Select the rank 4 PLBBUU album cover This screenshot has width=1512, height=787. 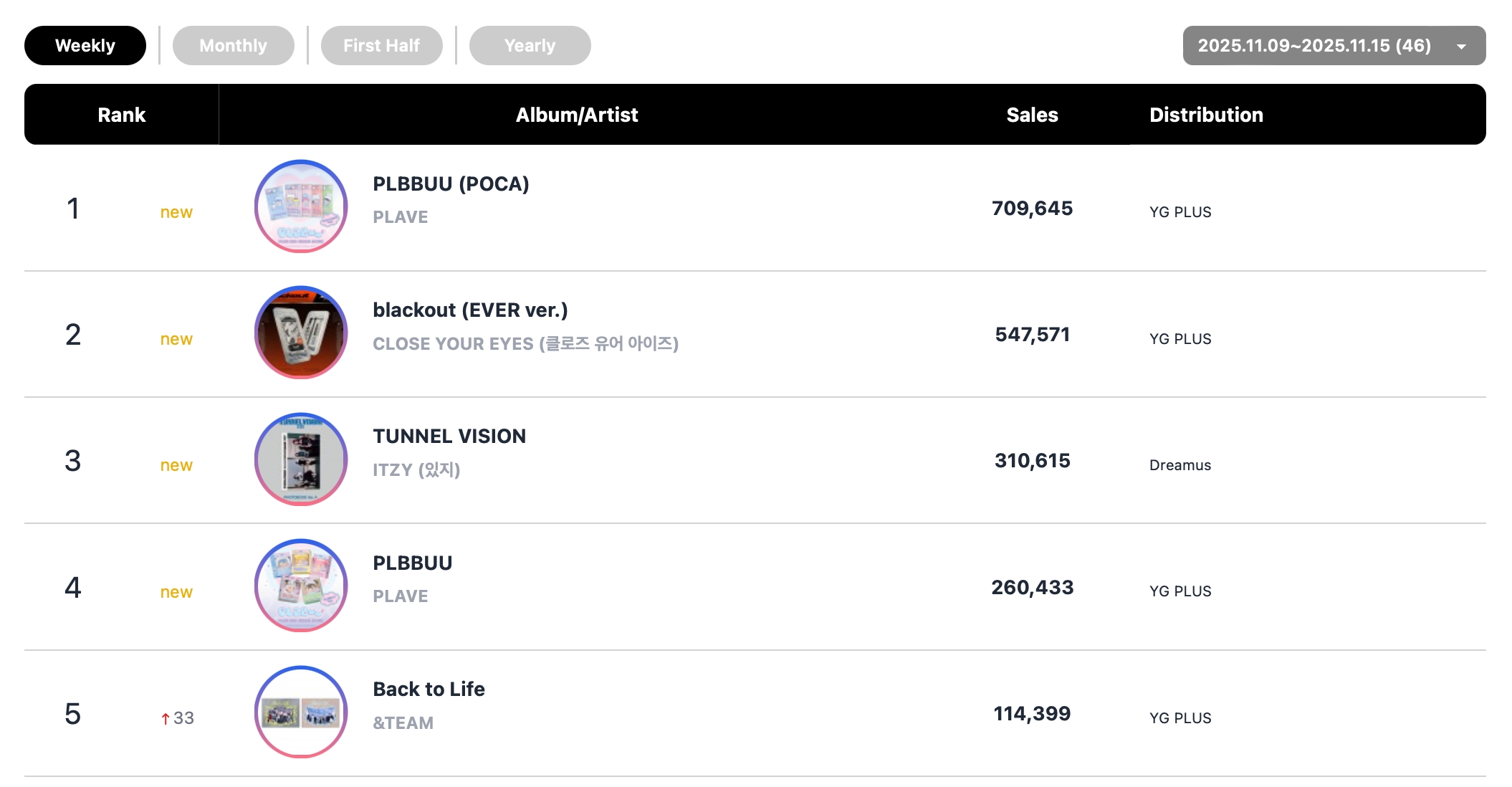301,586
